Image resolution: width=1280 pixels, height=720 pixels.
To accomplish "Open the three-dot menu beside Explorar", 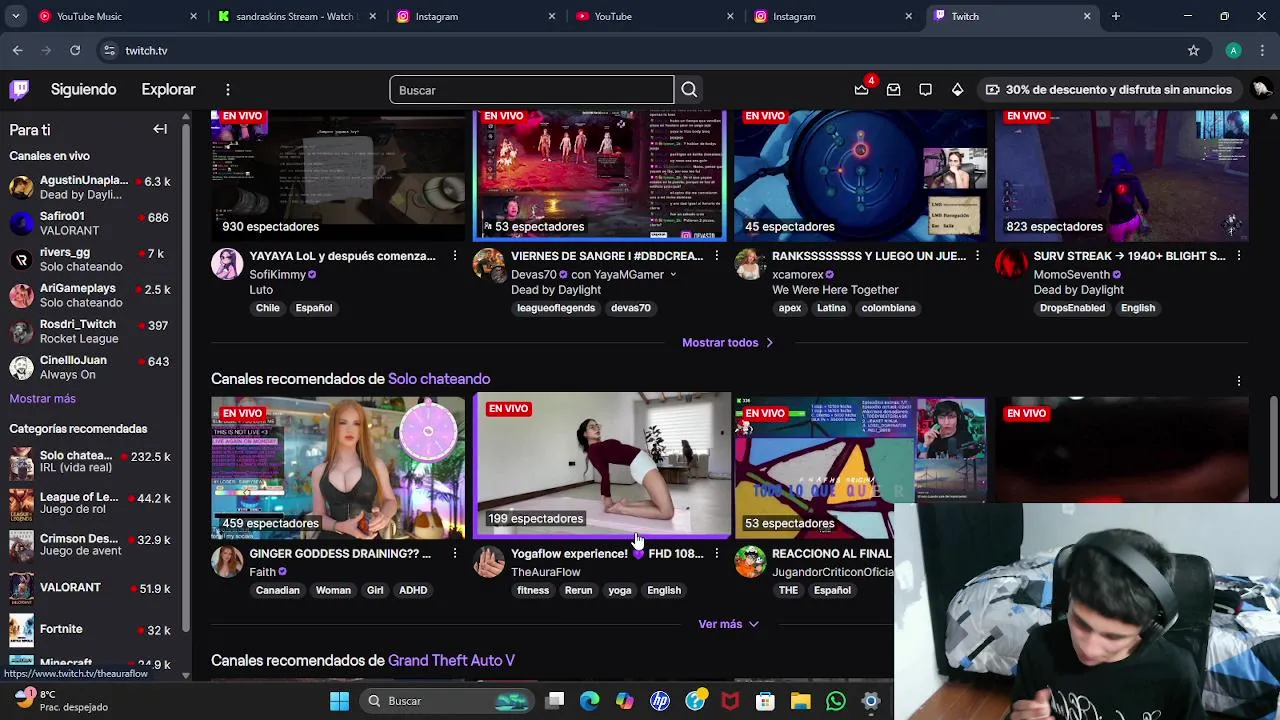I will coord(228,90).
